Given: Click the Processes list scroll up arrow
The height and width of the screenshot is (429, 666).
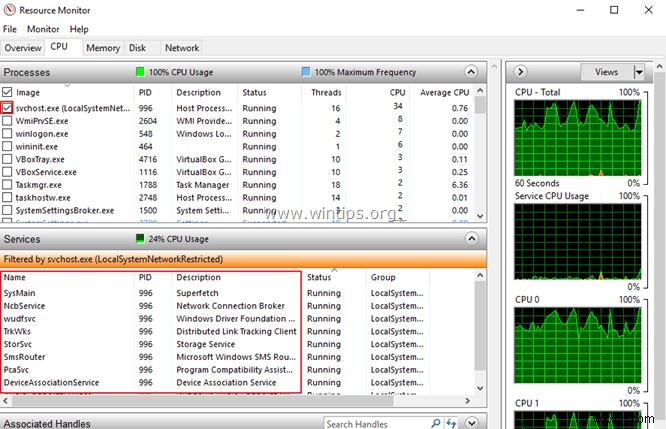Looking at the screenshot, I should point(480,90).
